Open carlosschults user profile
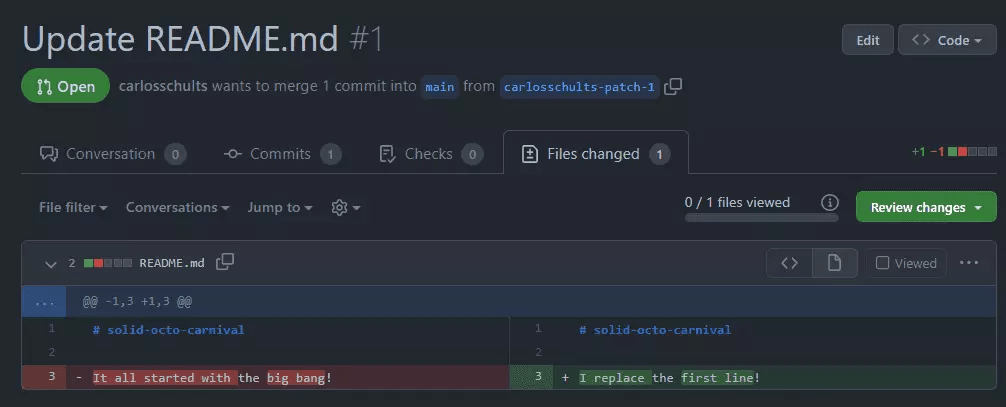The image size is (1006, 407). [x=163, y=86]
